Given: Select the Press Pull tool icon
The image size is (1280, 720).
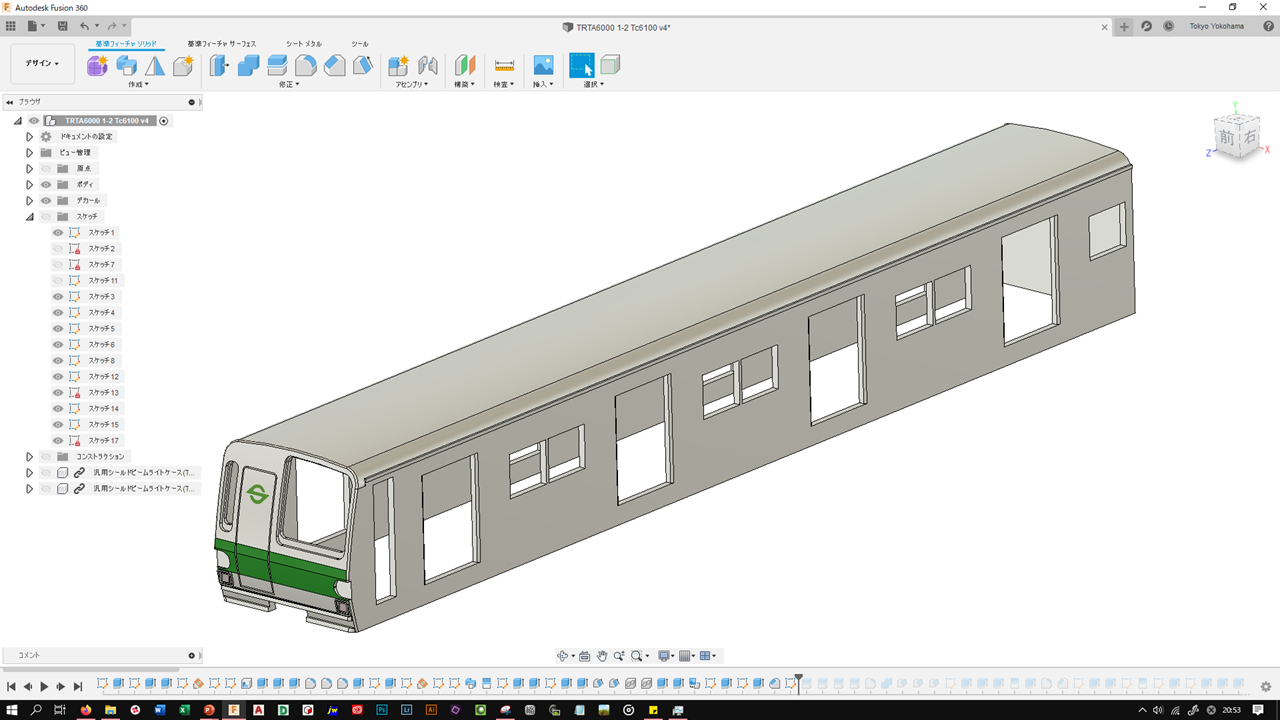Looking at the screenshot, I should pyautogui.click(x=219, y=66).
